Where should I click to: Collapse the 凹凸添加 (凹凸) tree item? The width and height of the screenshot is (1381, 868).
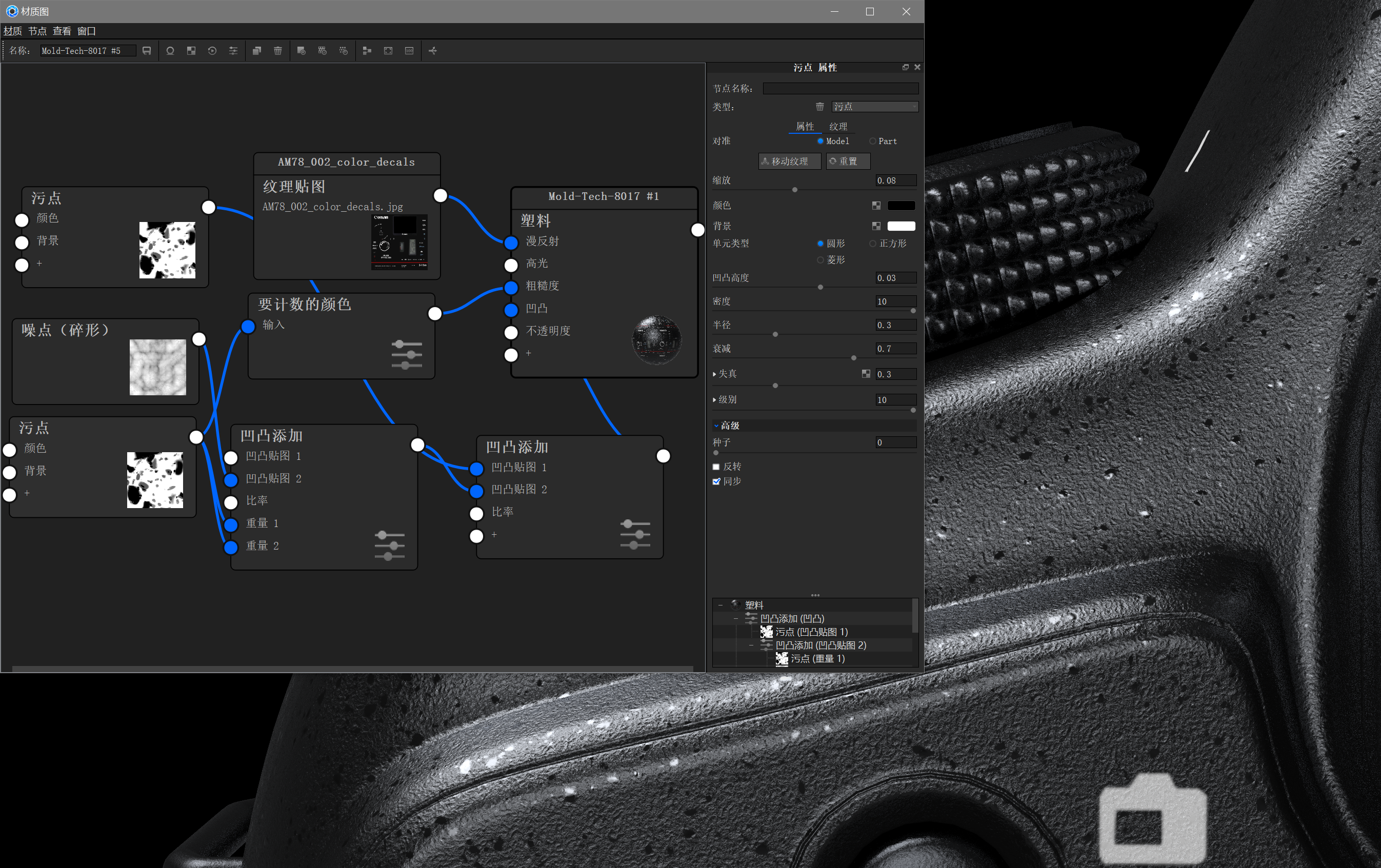point(736,619)
